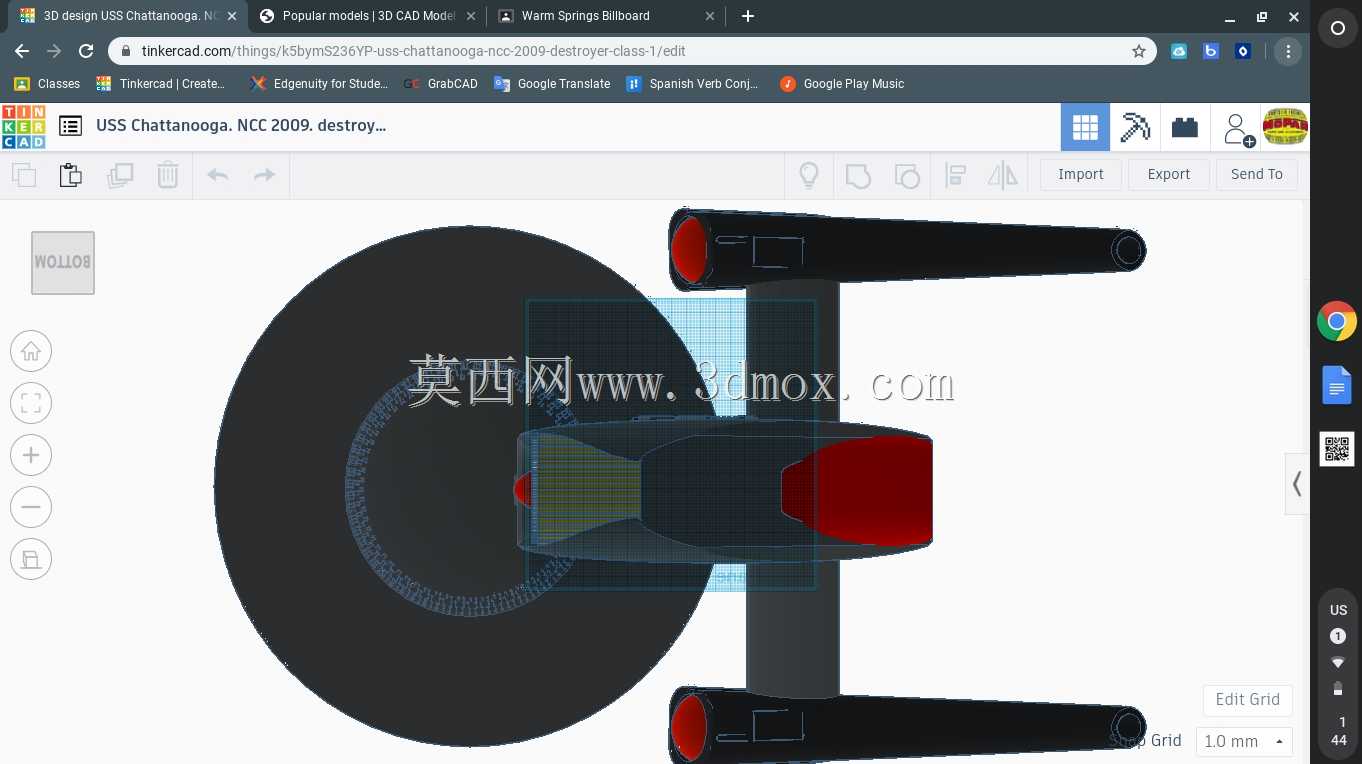Close the Popular models tab
This screenshot has width=1362, height=764.
click(x=471, y=16)
